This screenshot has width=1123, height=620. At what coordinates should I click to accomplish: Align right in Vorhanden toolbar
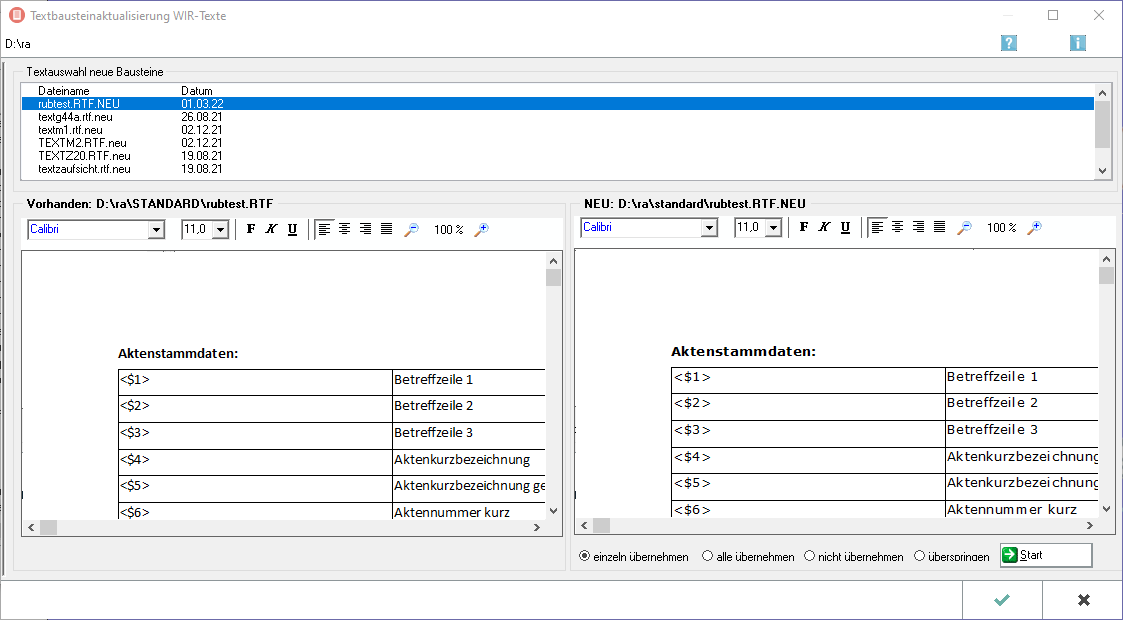[x=365, y=229]
